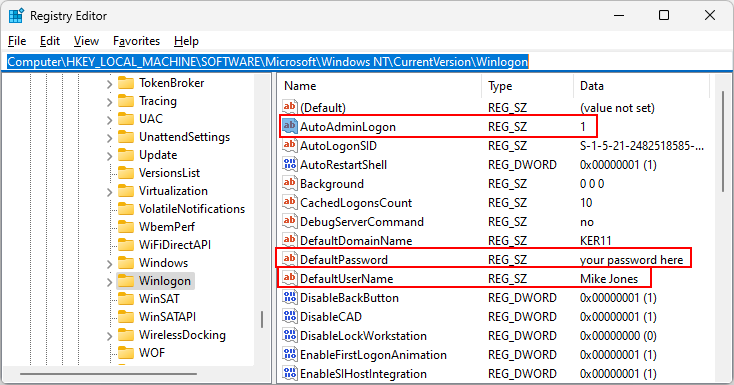Screen dimensions: 734x385
Task: Click the WinSAT folder icon
Action: (x=126, y=298)
